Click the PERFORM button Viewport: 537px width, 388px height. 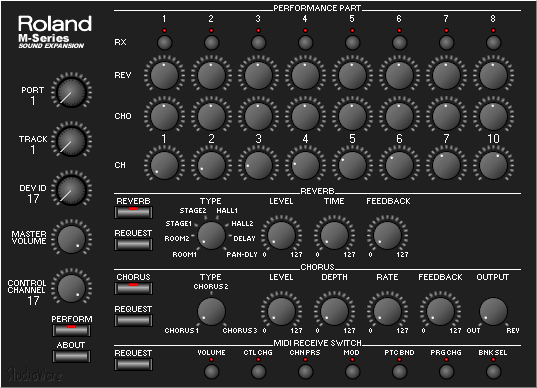pyautogui.click(x=71, y=330)
